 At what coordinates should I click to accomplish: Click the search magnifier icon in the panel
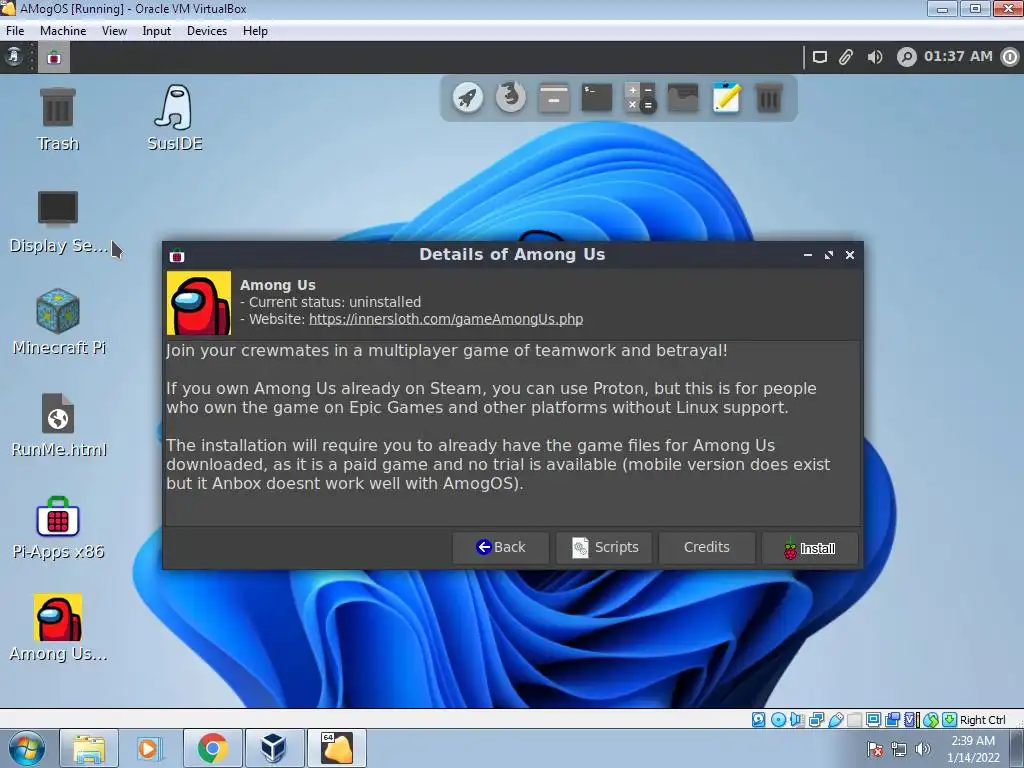tap(906, 57)
